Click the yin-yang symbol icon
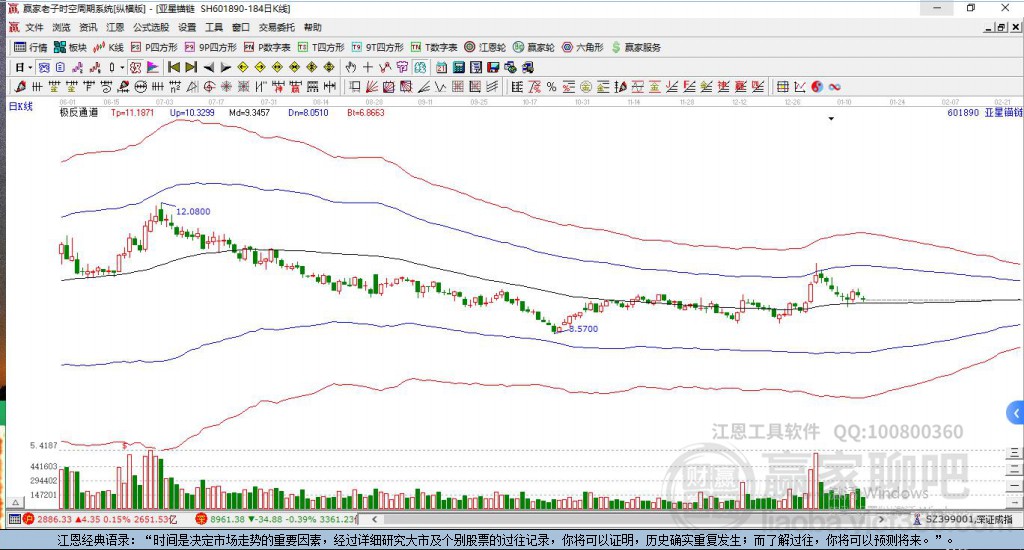 pyautogui.click(x=817, y=87)
